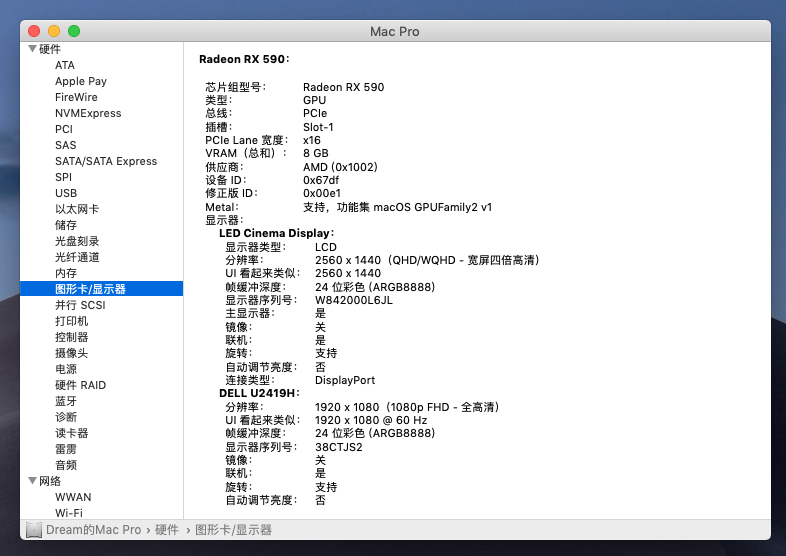
Task: Click the 网络 category label
Action: click(50, 481)
